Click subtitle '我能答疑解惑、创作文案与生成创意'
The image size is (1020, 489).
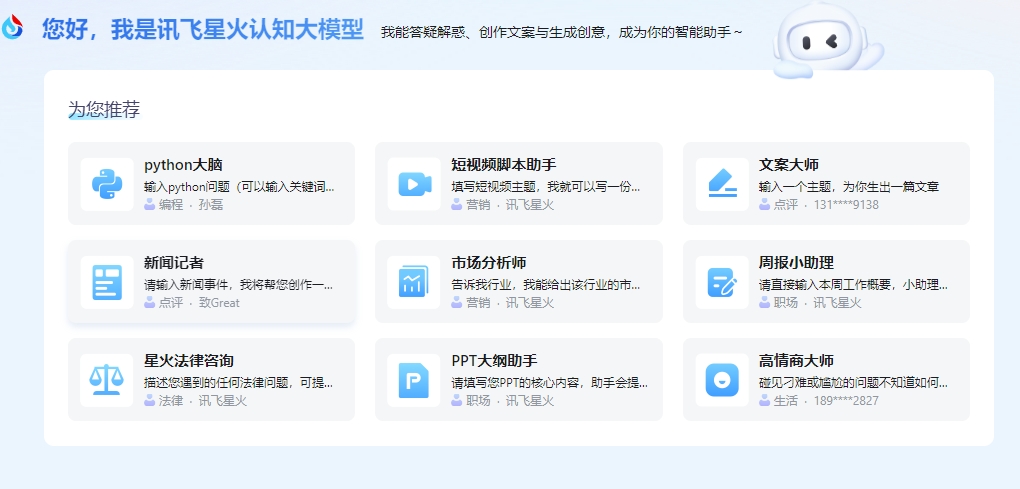pos(493,32)
